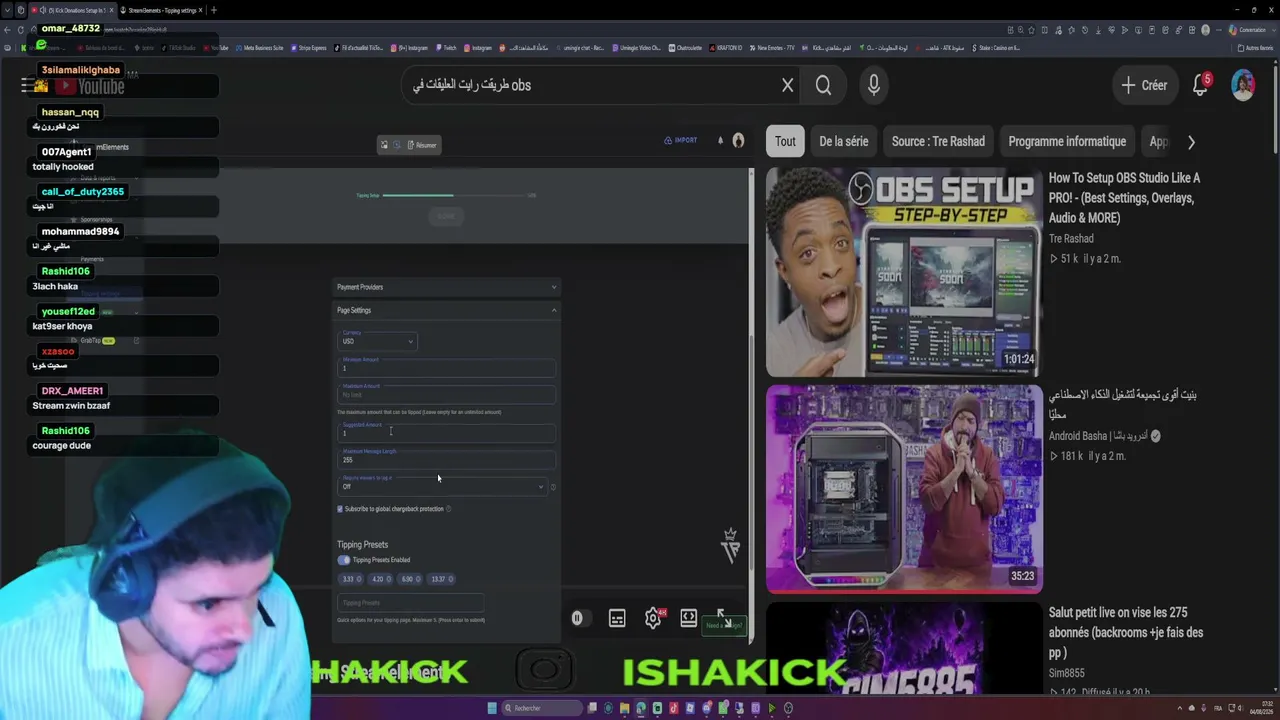Click the YouTube page vertical scrollbar
Screen dimensions: 1280x720
coord(1274,110)
